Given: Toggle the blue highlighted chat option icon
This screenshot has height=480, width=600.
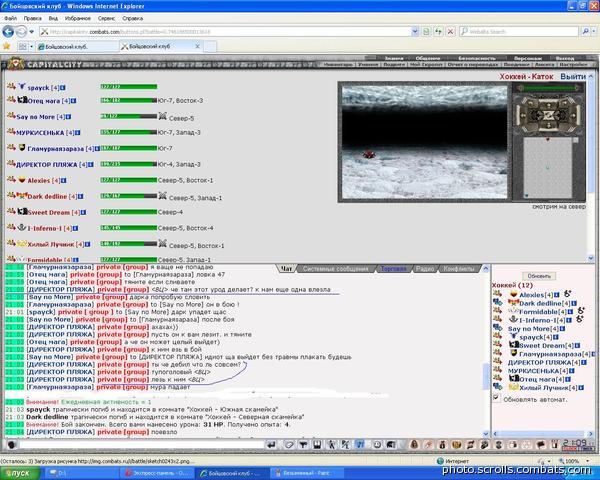Looking at the screenshot, I should pos(360,445).
